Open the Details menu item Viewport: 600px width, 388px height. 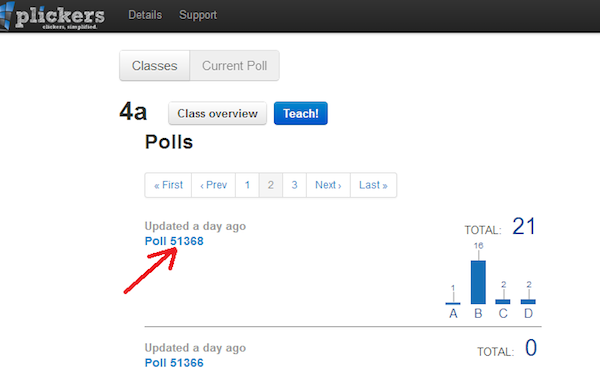[x=145, y=15]
